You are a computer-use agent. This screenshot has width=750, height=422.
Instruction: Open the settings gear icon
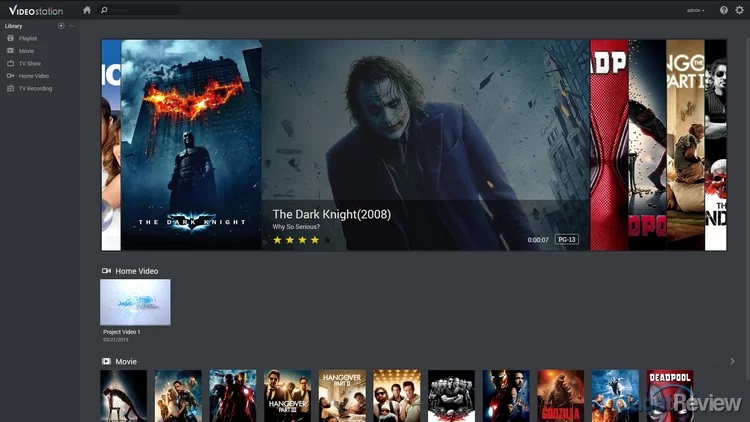coord(739,10)
